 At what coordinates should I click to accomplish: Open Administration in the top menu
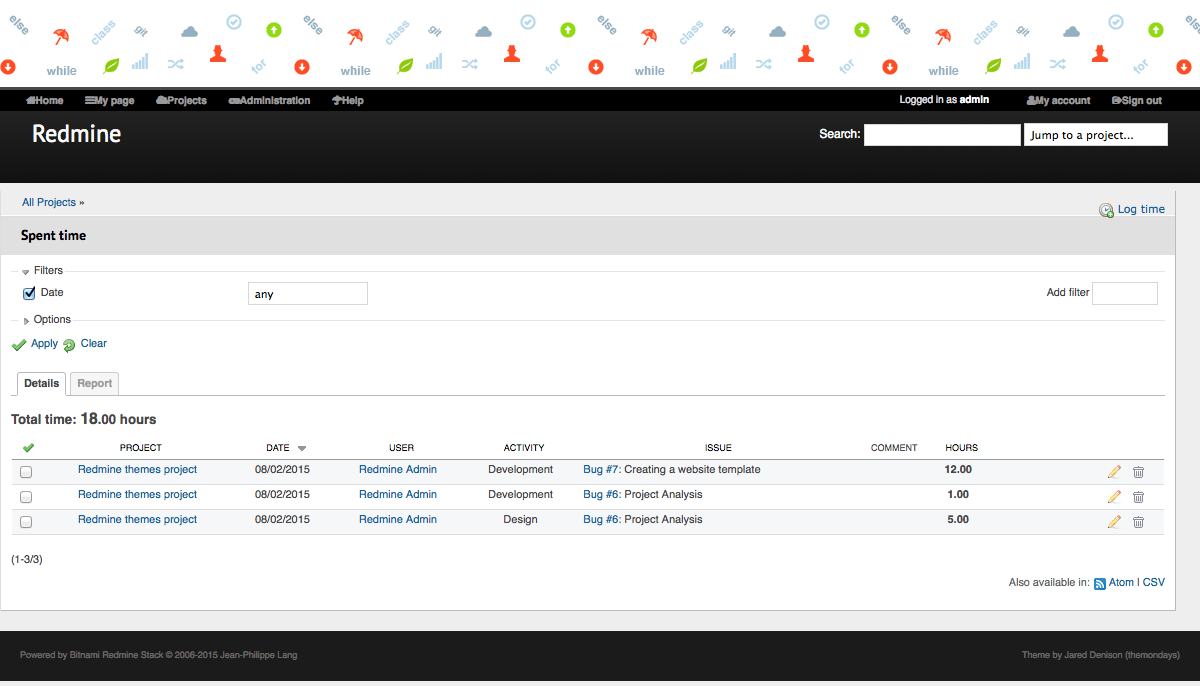click(270, 101)
